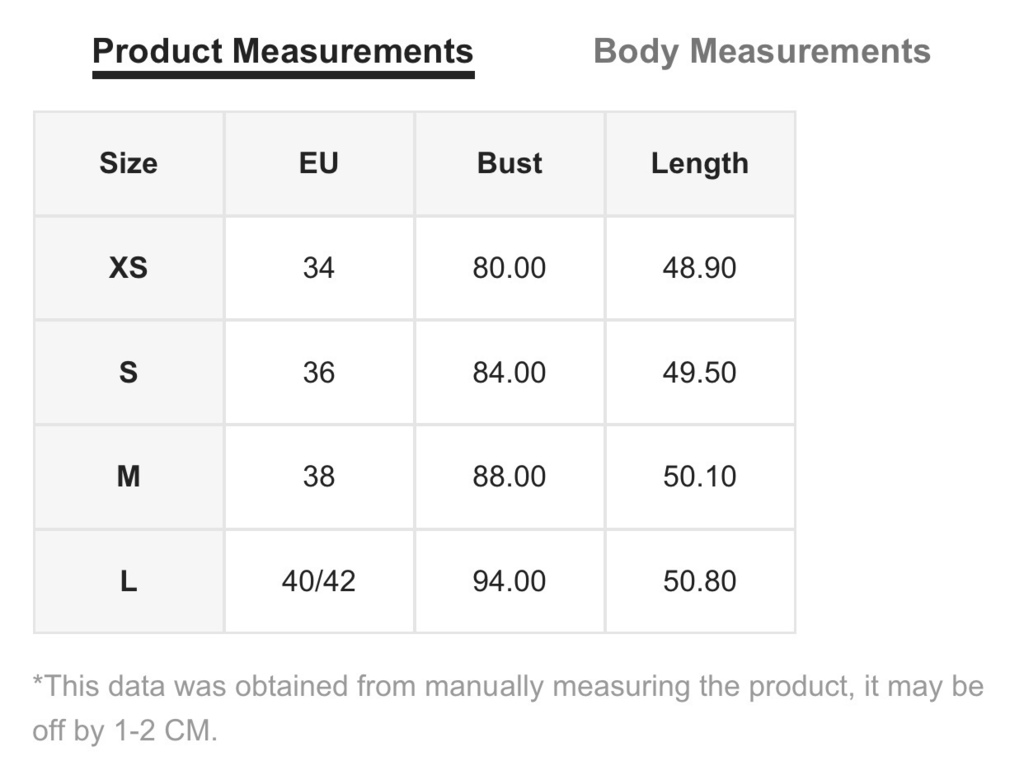The height and width of the screenshot is (780, 1024).
Task: Click the Bust column header
Action: (x=509, y=163)
